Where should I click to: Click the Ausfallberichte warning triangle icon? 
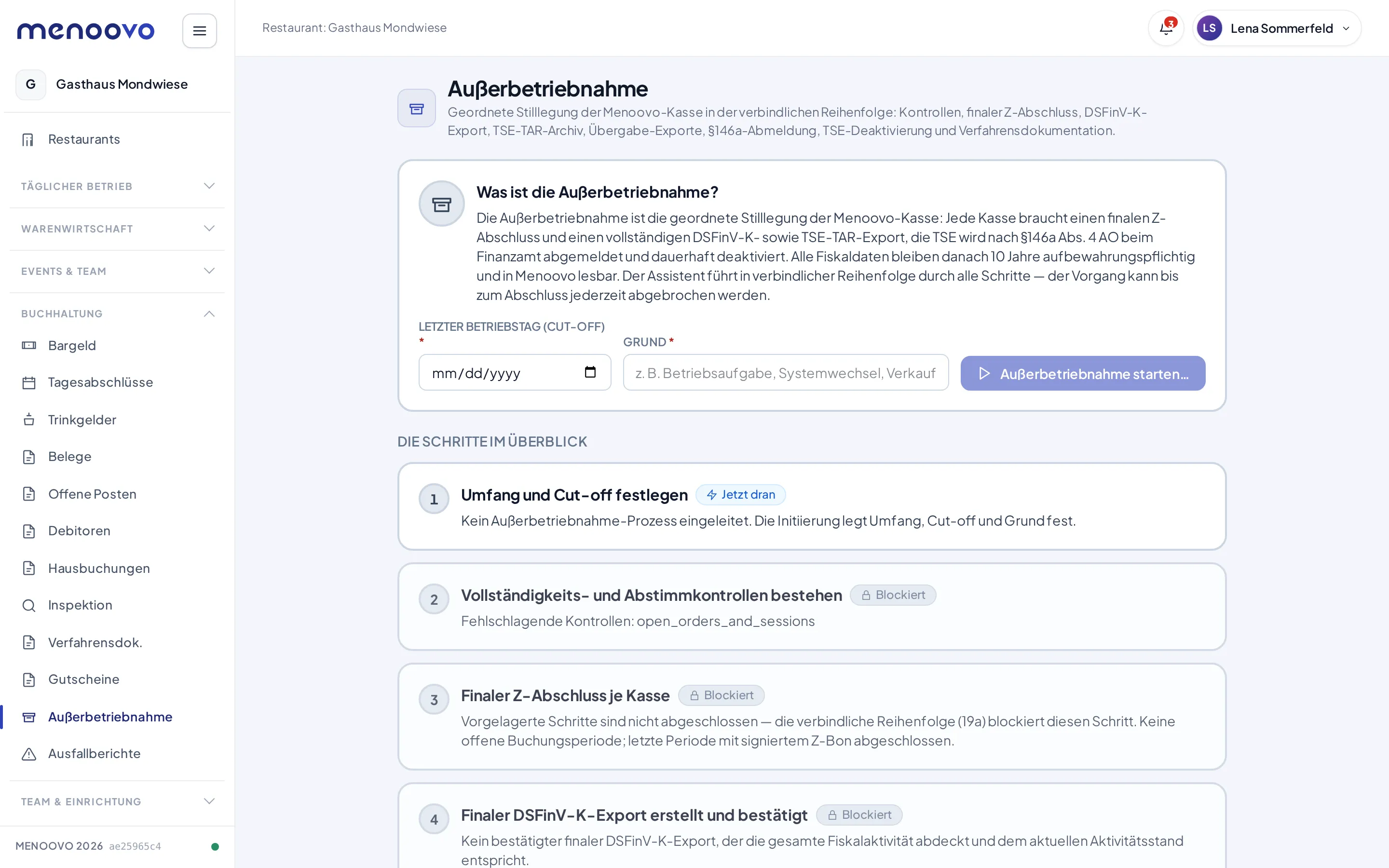(x=29, y=754)
